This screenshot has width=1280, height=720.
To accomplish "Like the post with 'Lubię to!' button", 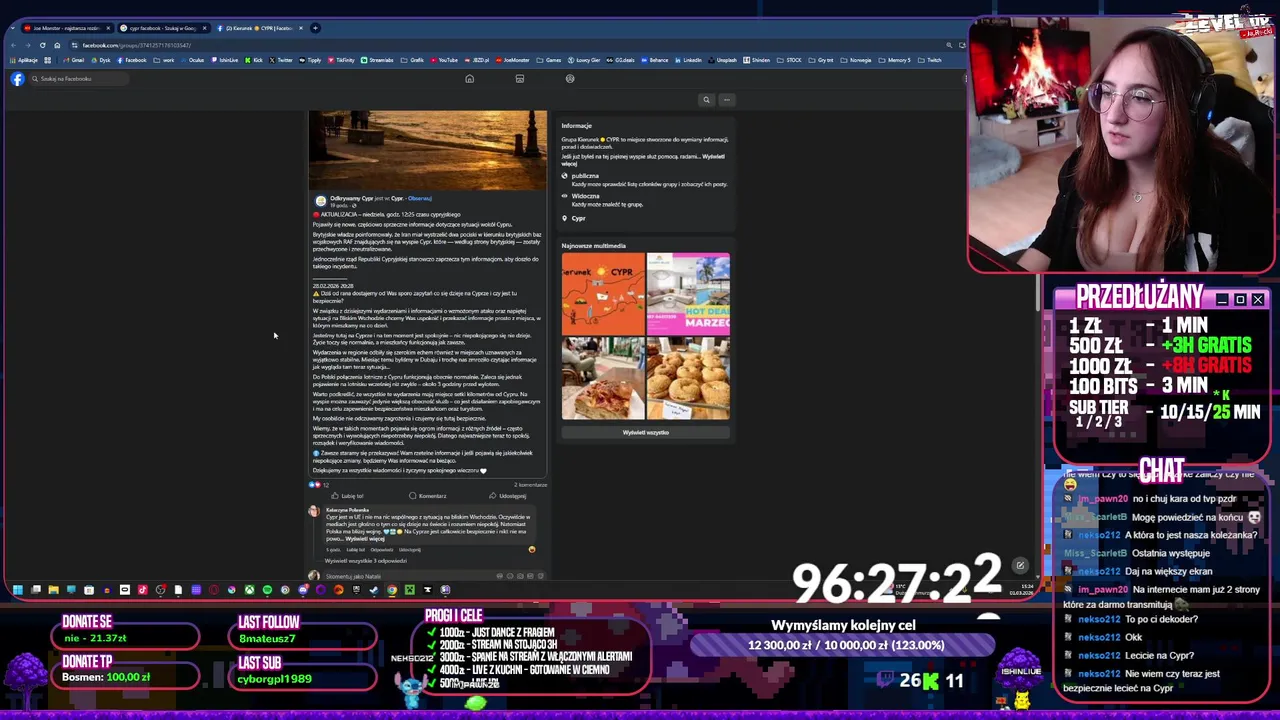I will (x=347, y=496).
